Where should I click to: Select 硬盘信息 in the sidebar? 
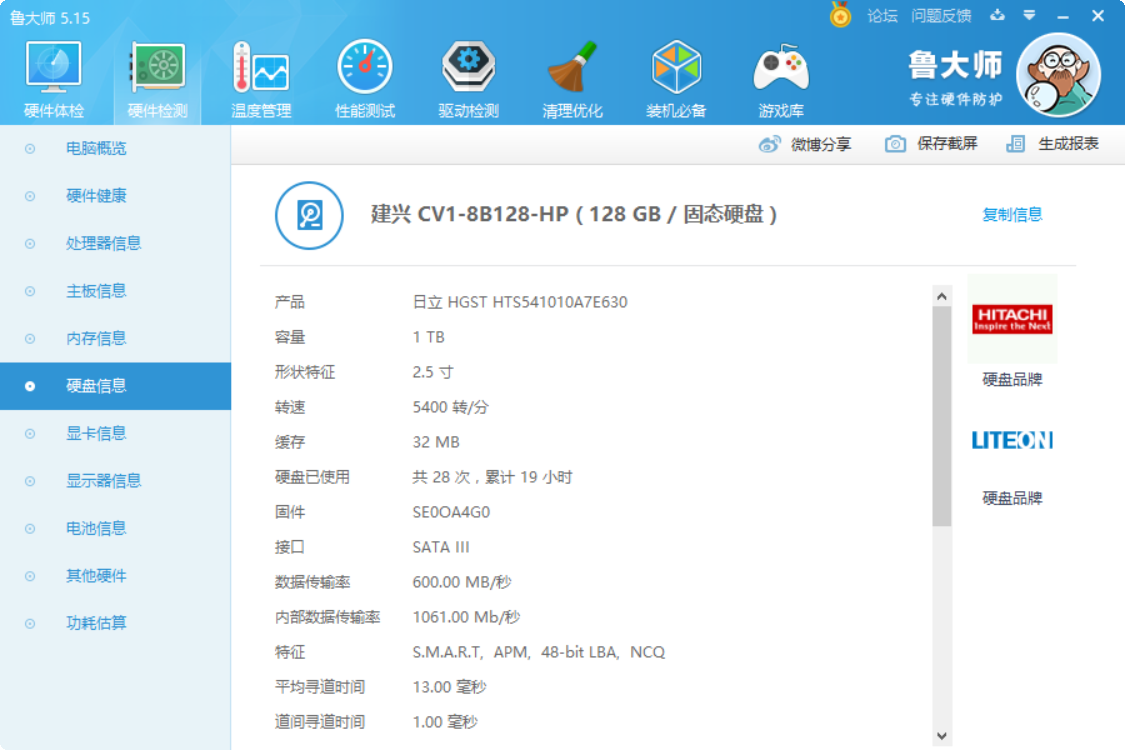point(116,386)
